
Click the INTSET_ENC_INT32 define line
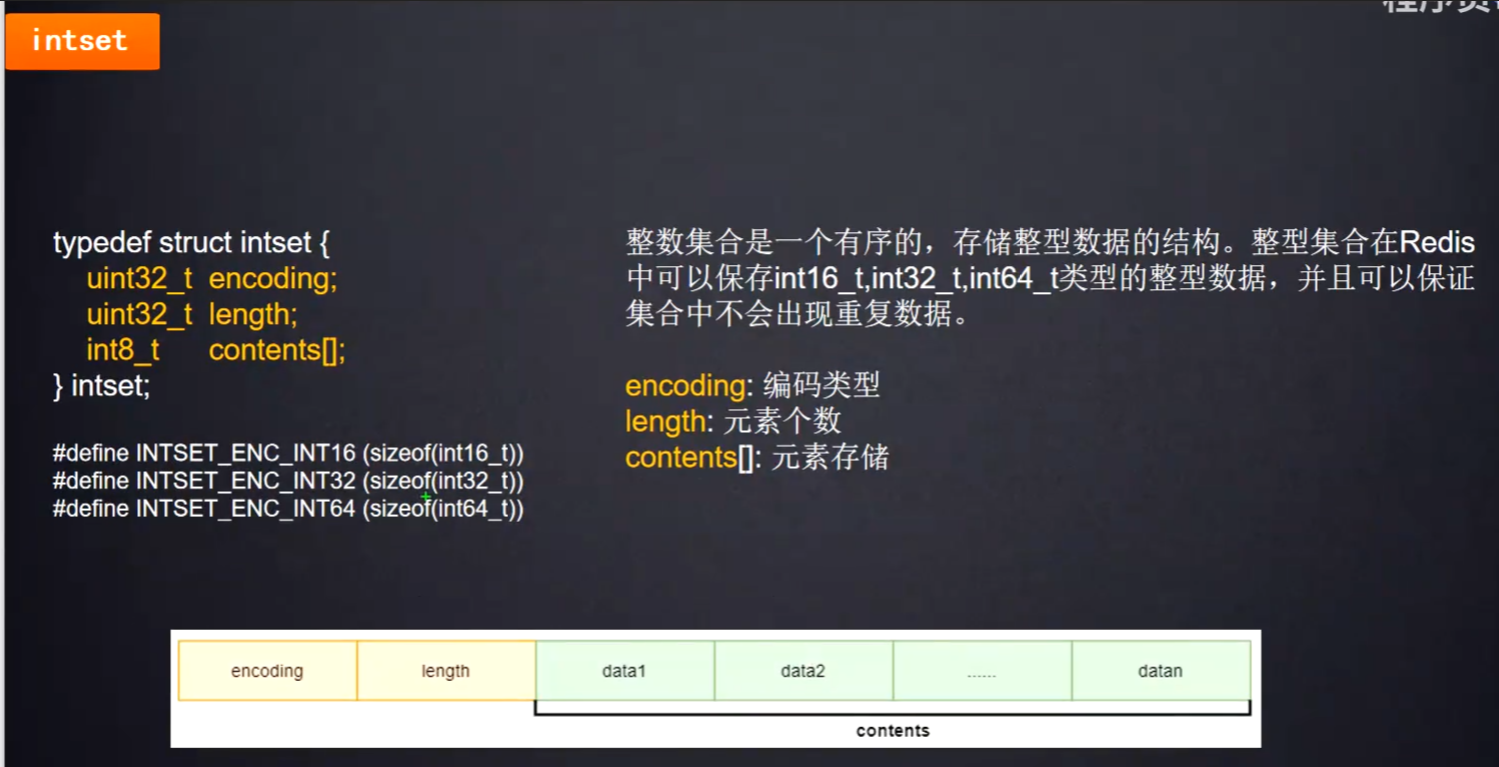[x=288, y=481]
